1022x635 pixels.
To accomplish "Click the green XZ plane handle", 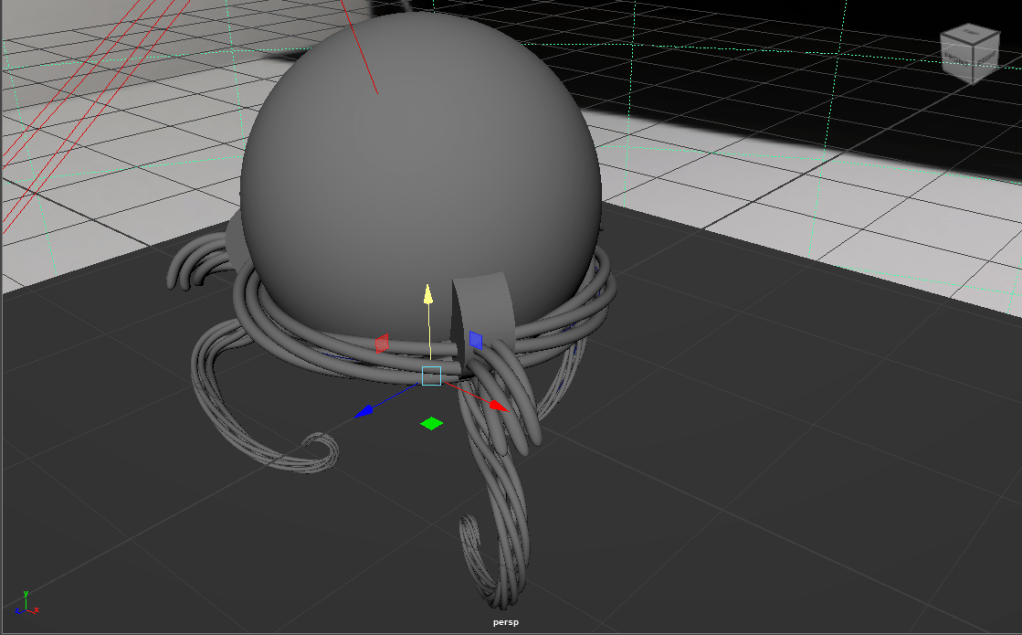I will pos(431,424).
